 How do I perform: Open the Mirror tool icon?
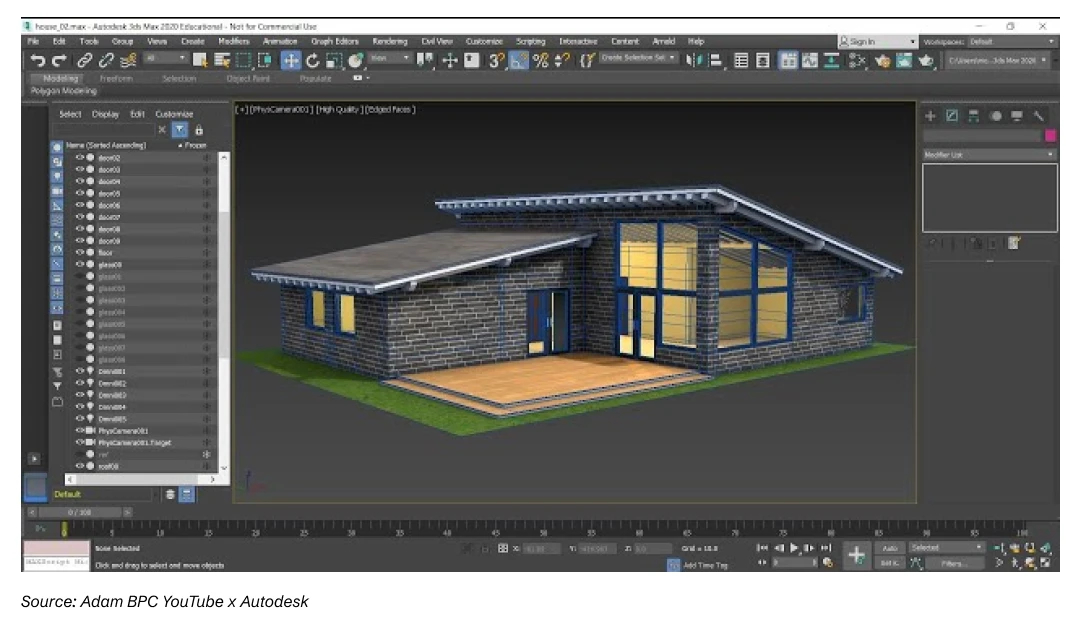coord(692,61)
